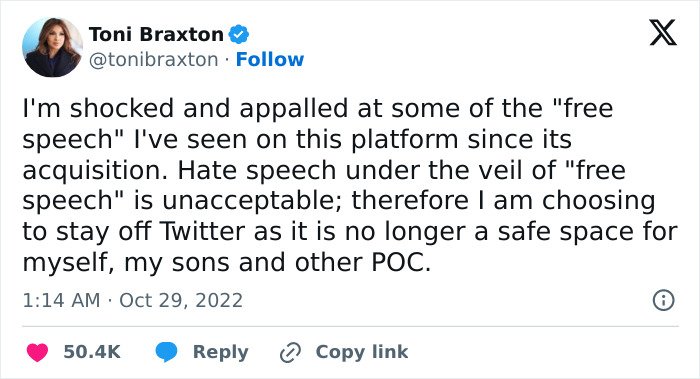Image resolution: width=700 pixels, height=379 pixels.
Task: Open Toni Braxton's profile picture
Action: point(53,47)
